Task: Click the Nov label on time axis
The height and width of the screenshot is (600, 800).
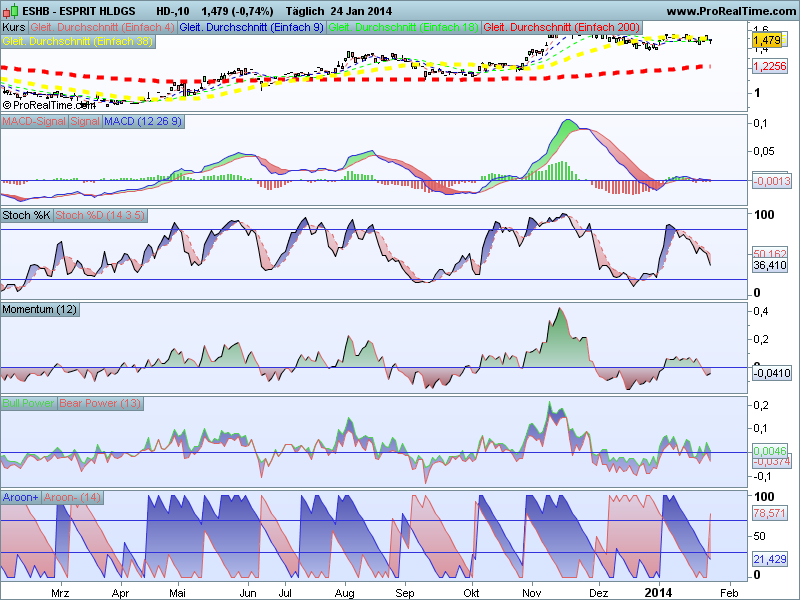Action: click(532, 593)
